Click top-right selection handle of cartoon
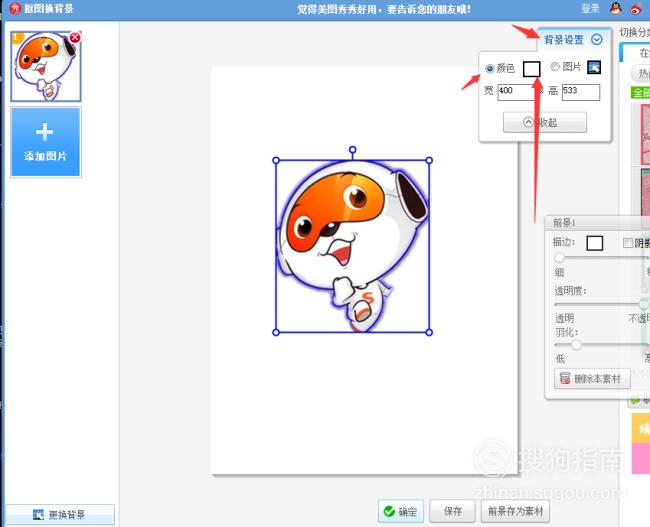Image resolution: width=650 pixels, height=527 pixels. coord(429,160)
